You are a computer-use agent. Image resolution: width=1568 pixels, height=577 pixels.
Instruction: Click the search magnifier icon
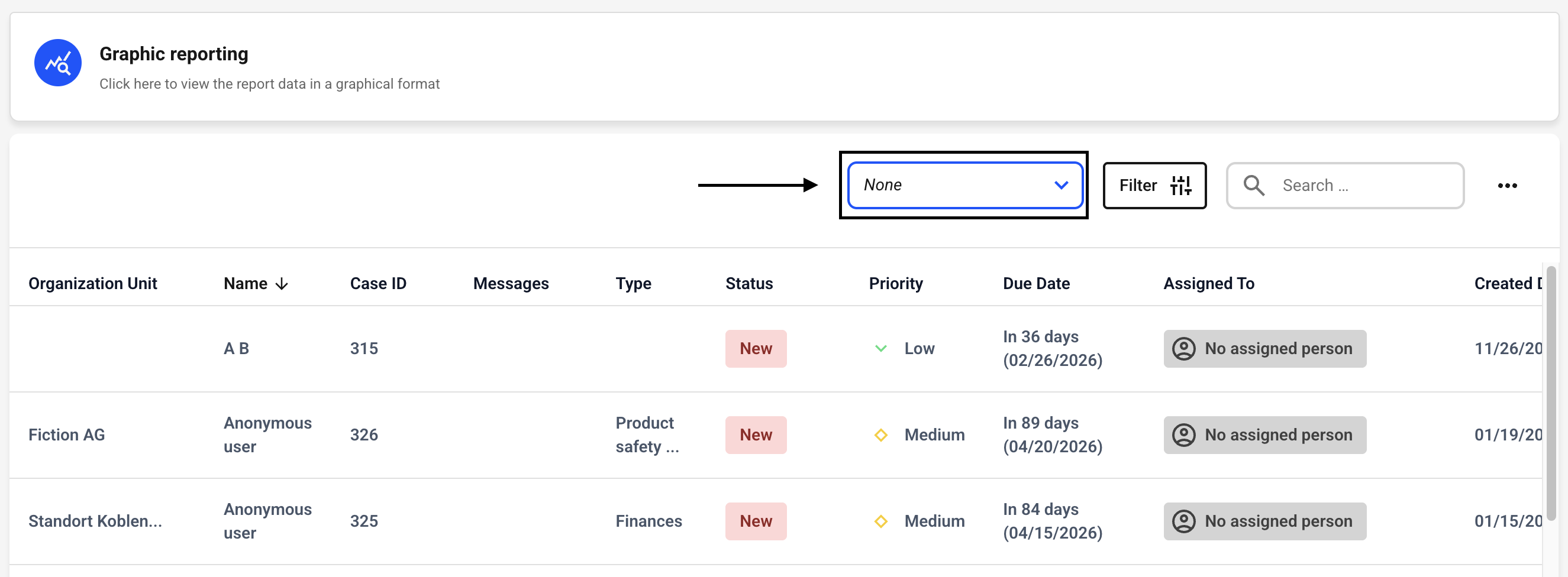[1253, 186]
